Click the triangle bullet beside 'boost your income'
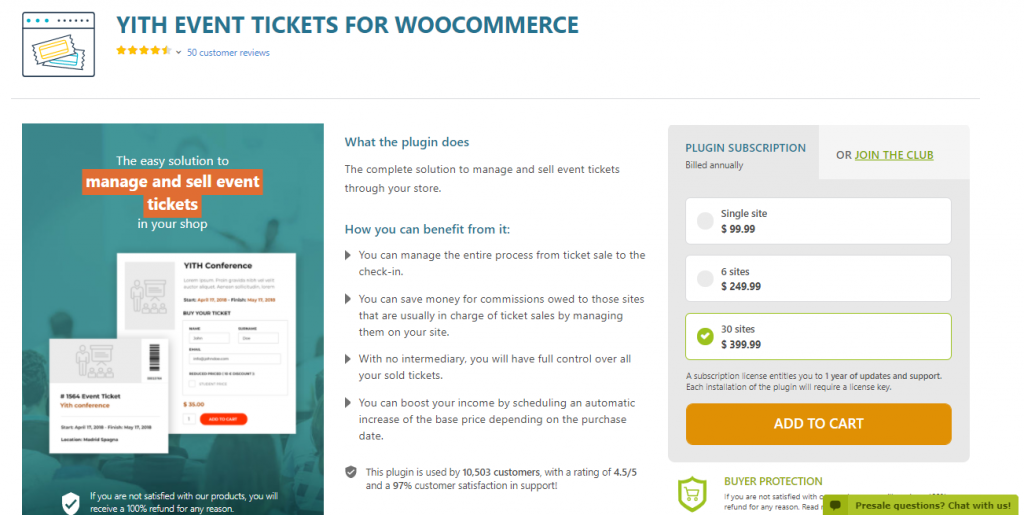The image size is (1024, 515). (348, 403)
